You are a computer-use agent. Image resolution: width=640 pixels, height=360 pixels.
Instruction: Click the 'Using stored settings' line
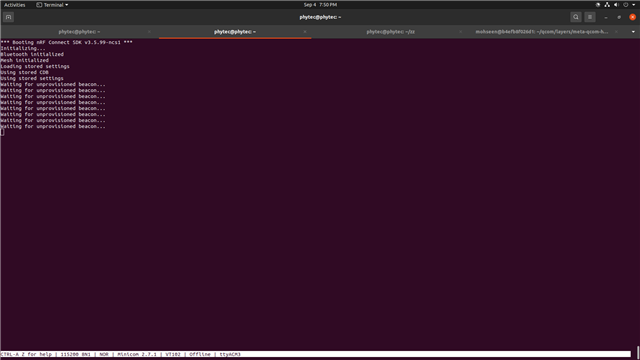[32, 78]
